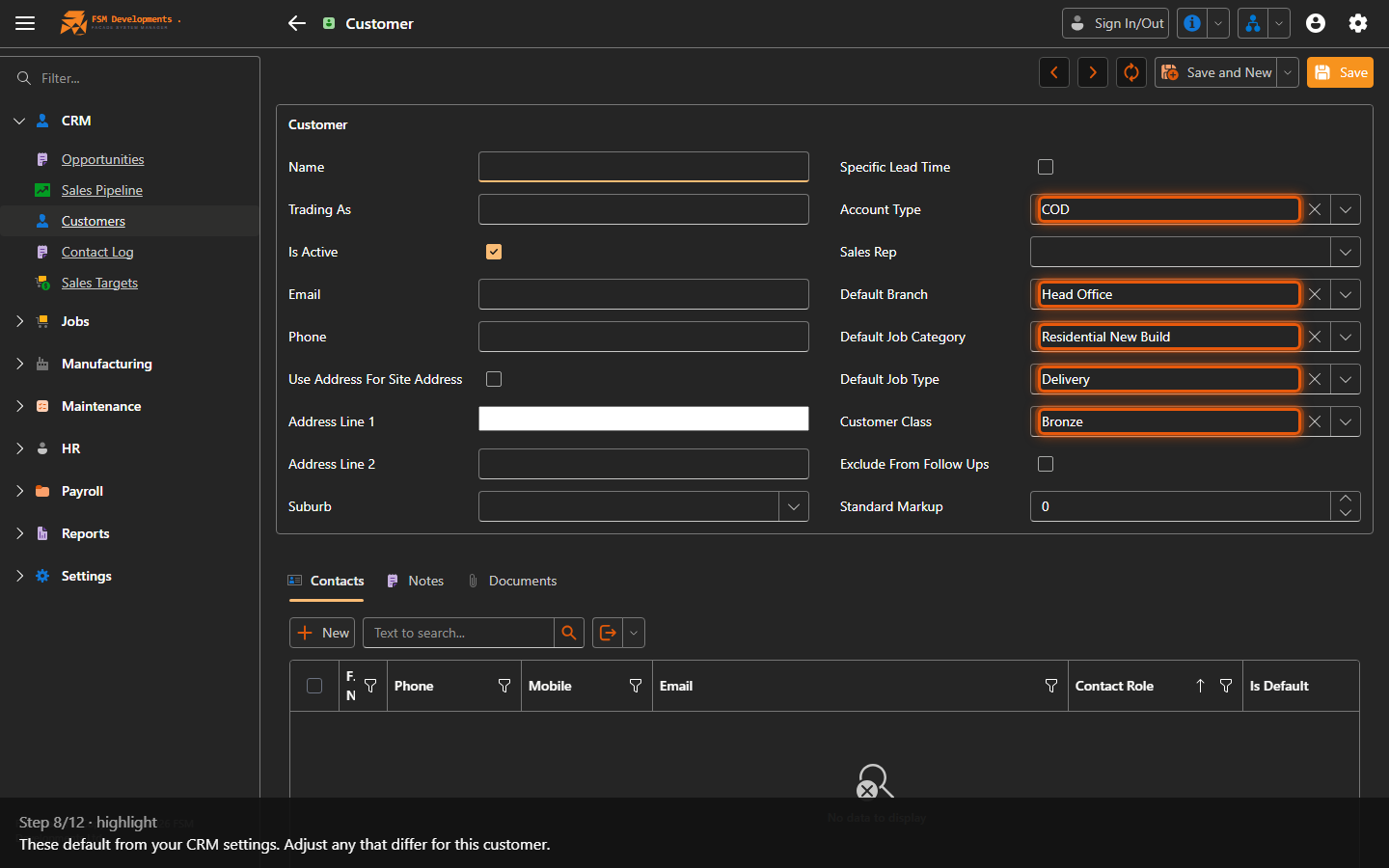Click the Sign In/Out button
This screenshot has width=1389, height=868.
point(1115,23)
